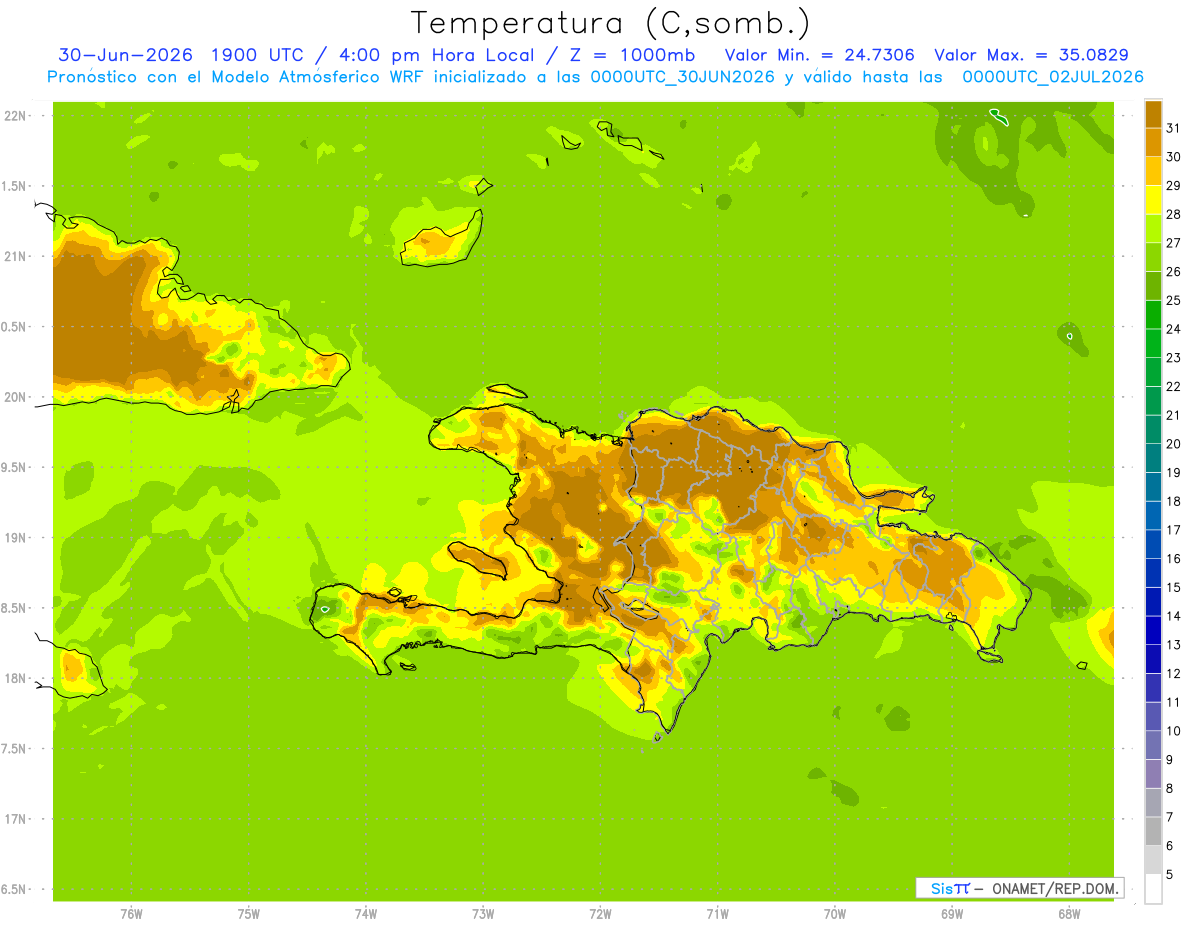Screen dimensions: 1200x927
Task: Pick the lime swatch between 27 and 28
Action: 1153,228
